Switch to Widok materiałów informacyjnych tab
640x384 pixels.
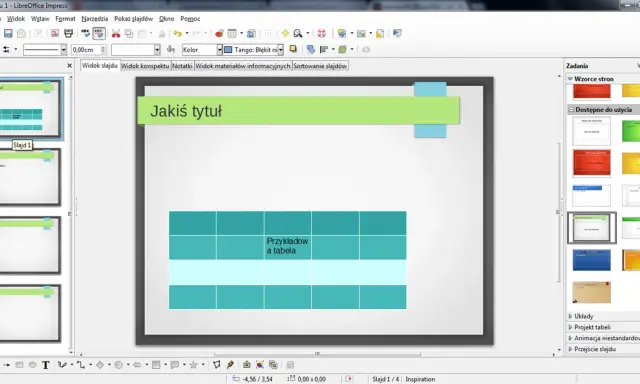click(x=243, y=66)
